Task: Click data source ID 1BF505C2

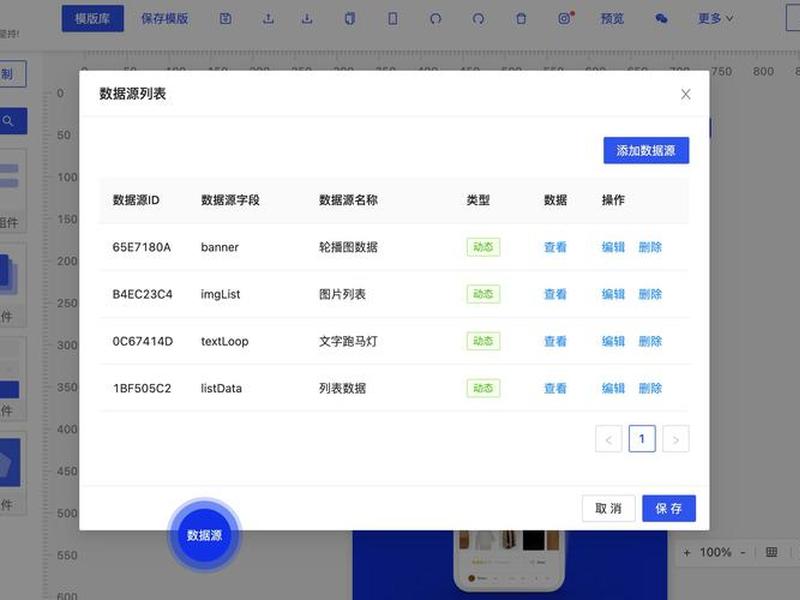Action: point(142,388)
